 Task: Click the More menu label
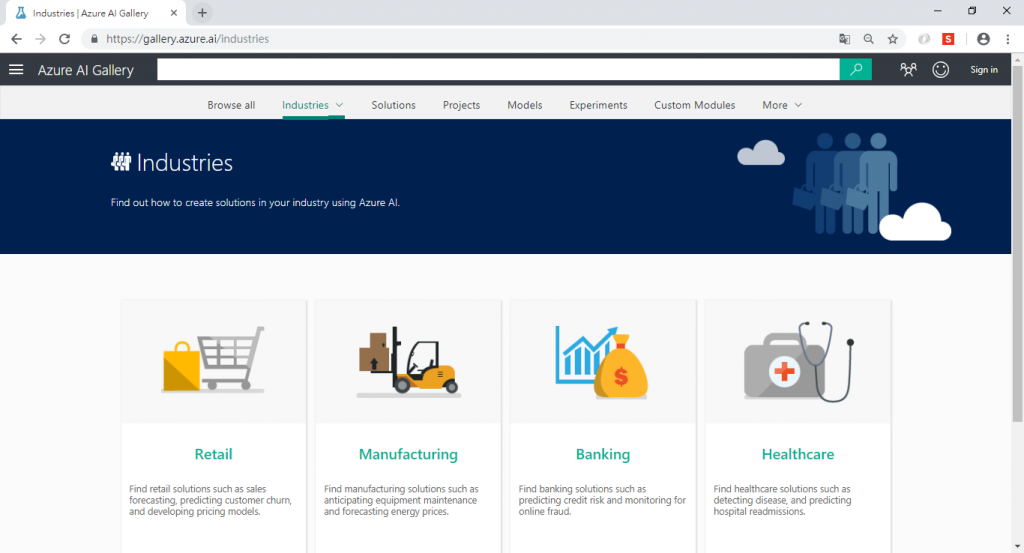point(775,105)
